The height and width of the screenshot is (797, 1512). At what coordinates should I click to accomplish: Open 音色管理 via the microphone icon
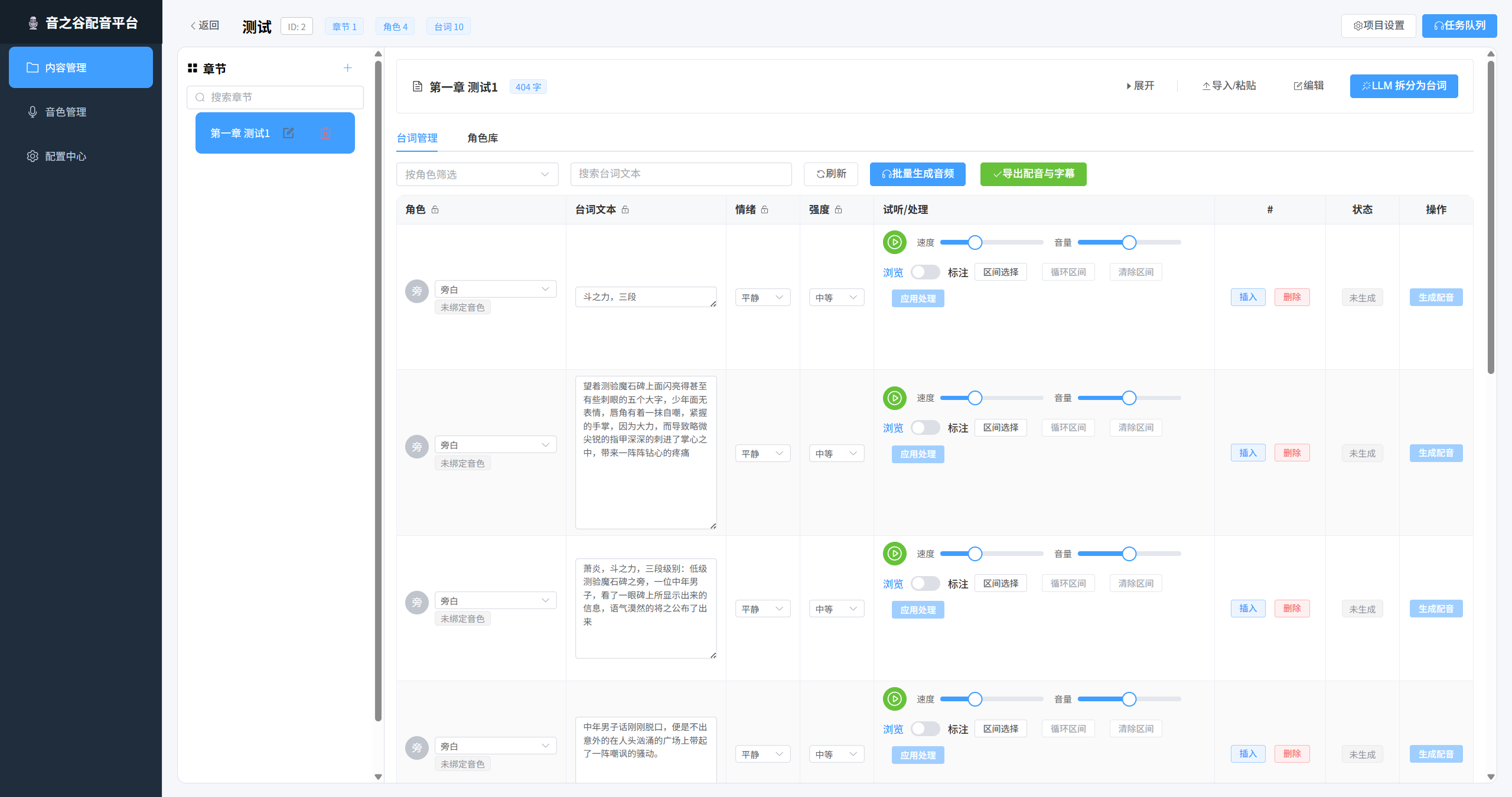(x=32, y=112)
